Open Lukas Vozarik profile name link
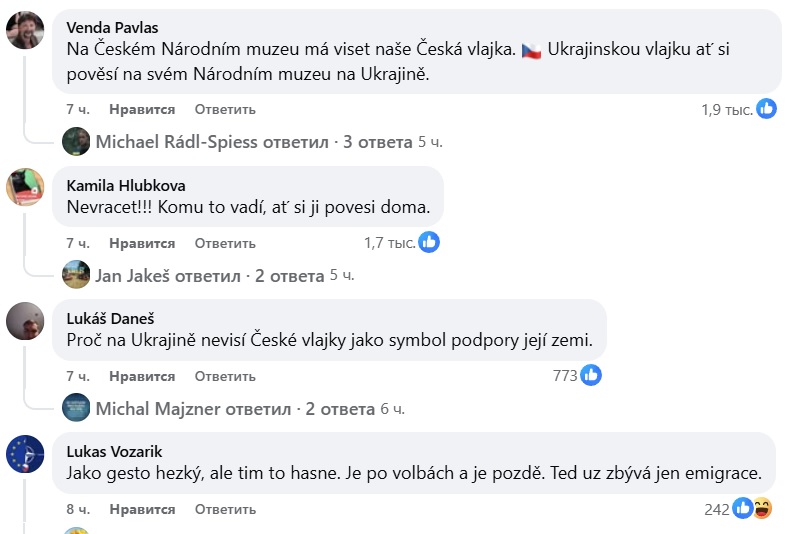The height and width of the screenshot is (534, 810). tap(113, 451)
